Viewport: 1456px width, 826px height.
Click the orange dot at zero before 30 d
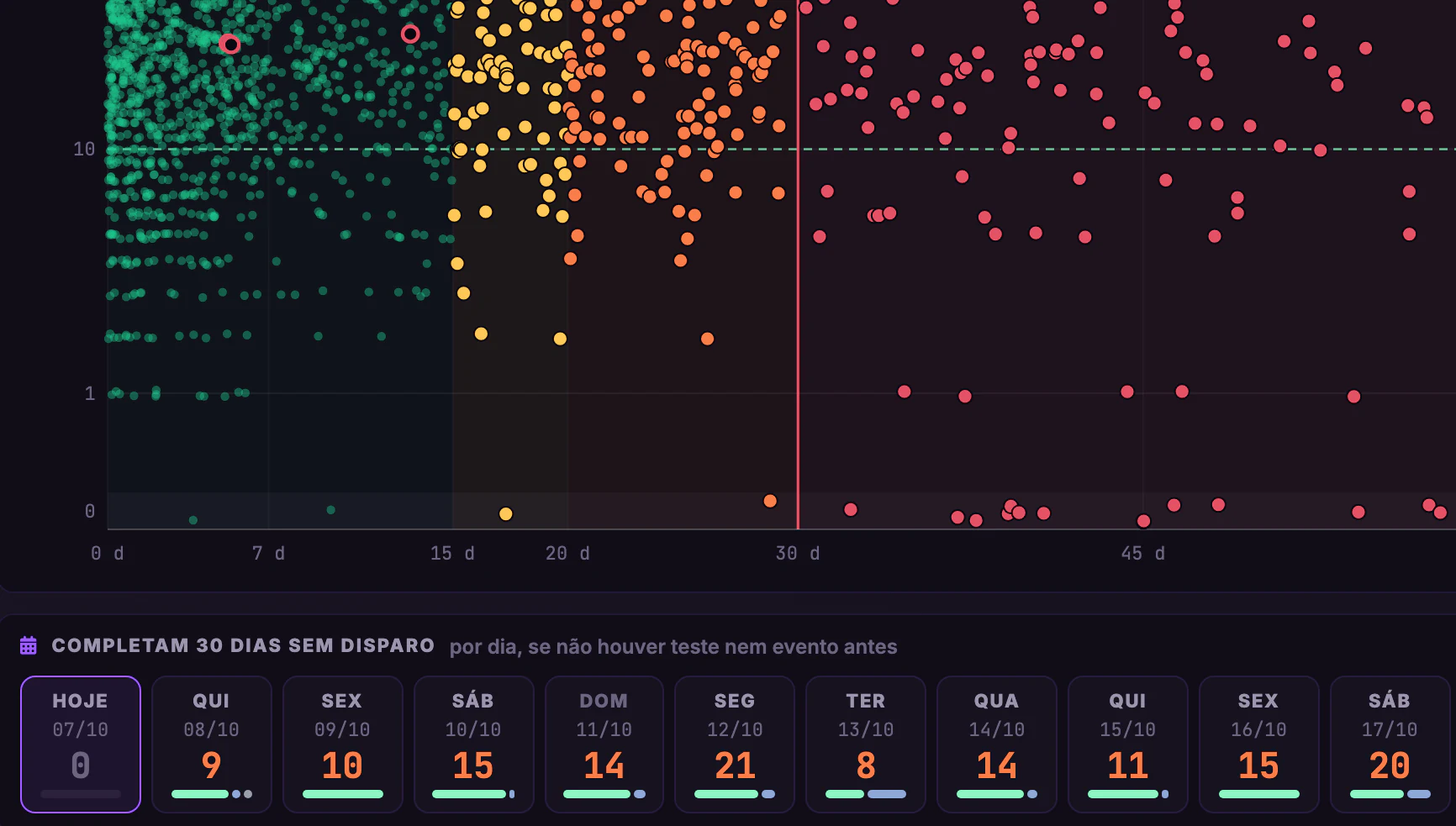click(x=770, y=501)
